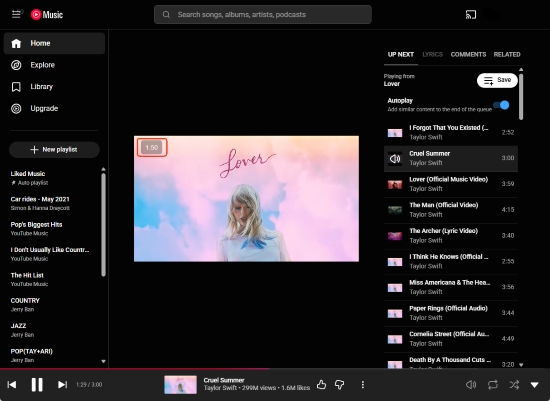The width and height of the screenshot is (550, 401).
Task: Open Car rides - May 2021 playlist
Action: [54, 203]
